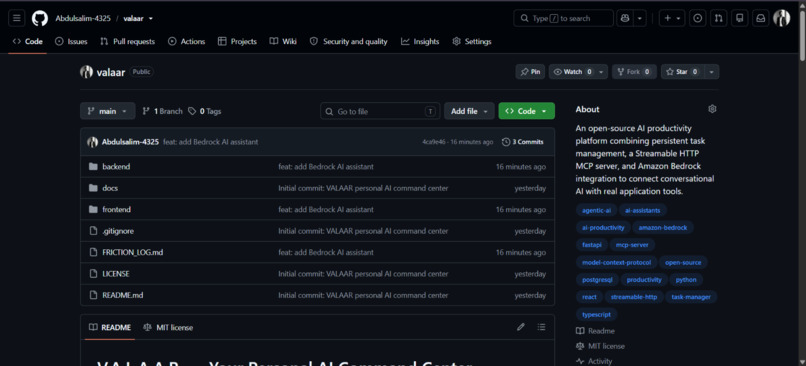Open the README.md file

(122, 296)
